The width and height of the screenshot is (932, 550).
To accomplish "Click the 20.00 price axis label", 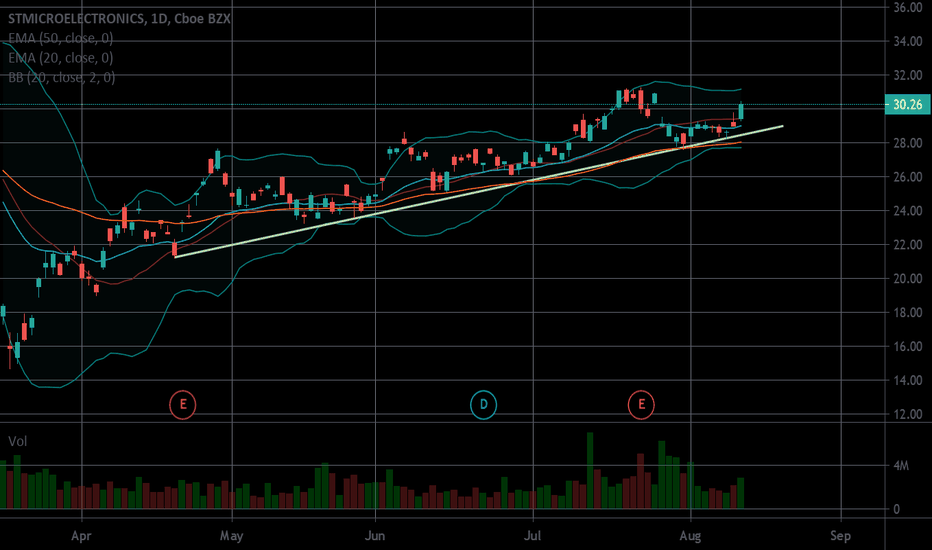I will pos(908,278).
